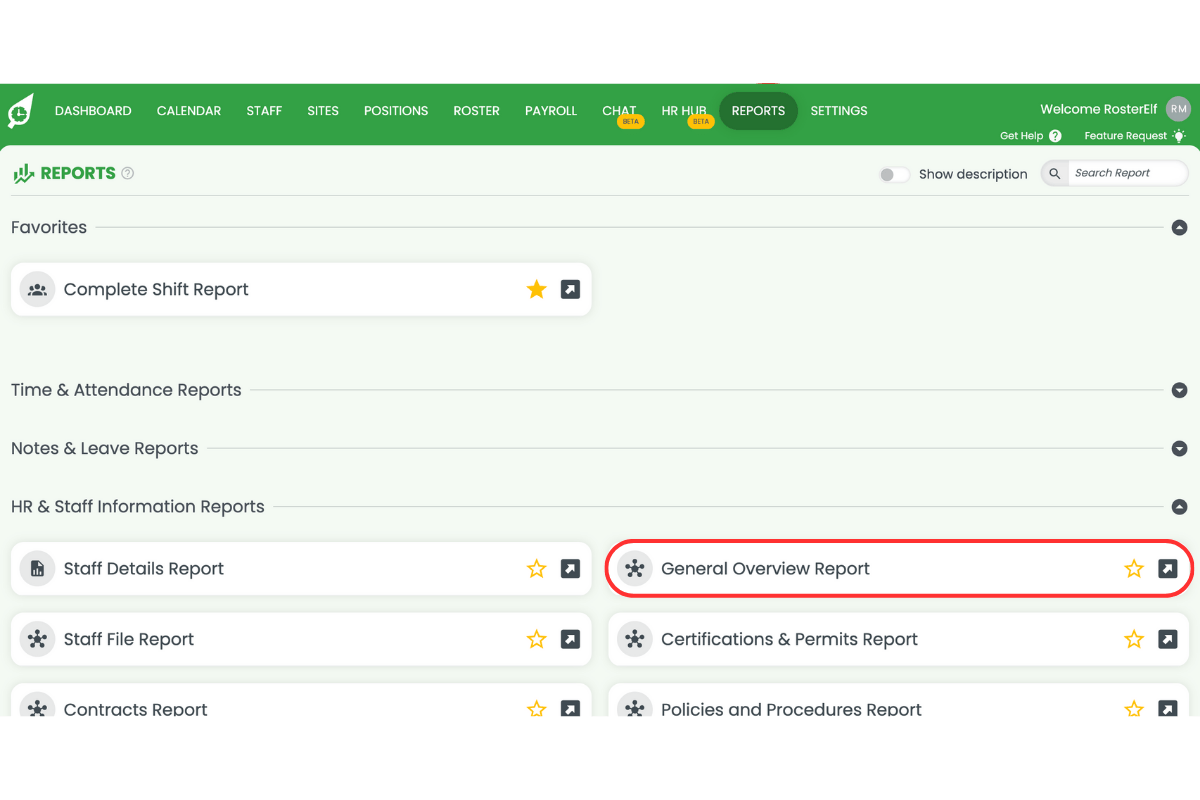Viewport: 1200px width, 800px height.
Task: Open Certifications & Permits Report launch icon
Action: [x=1167, y=639]
